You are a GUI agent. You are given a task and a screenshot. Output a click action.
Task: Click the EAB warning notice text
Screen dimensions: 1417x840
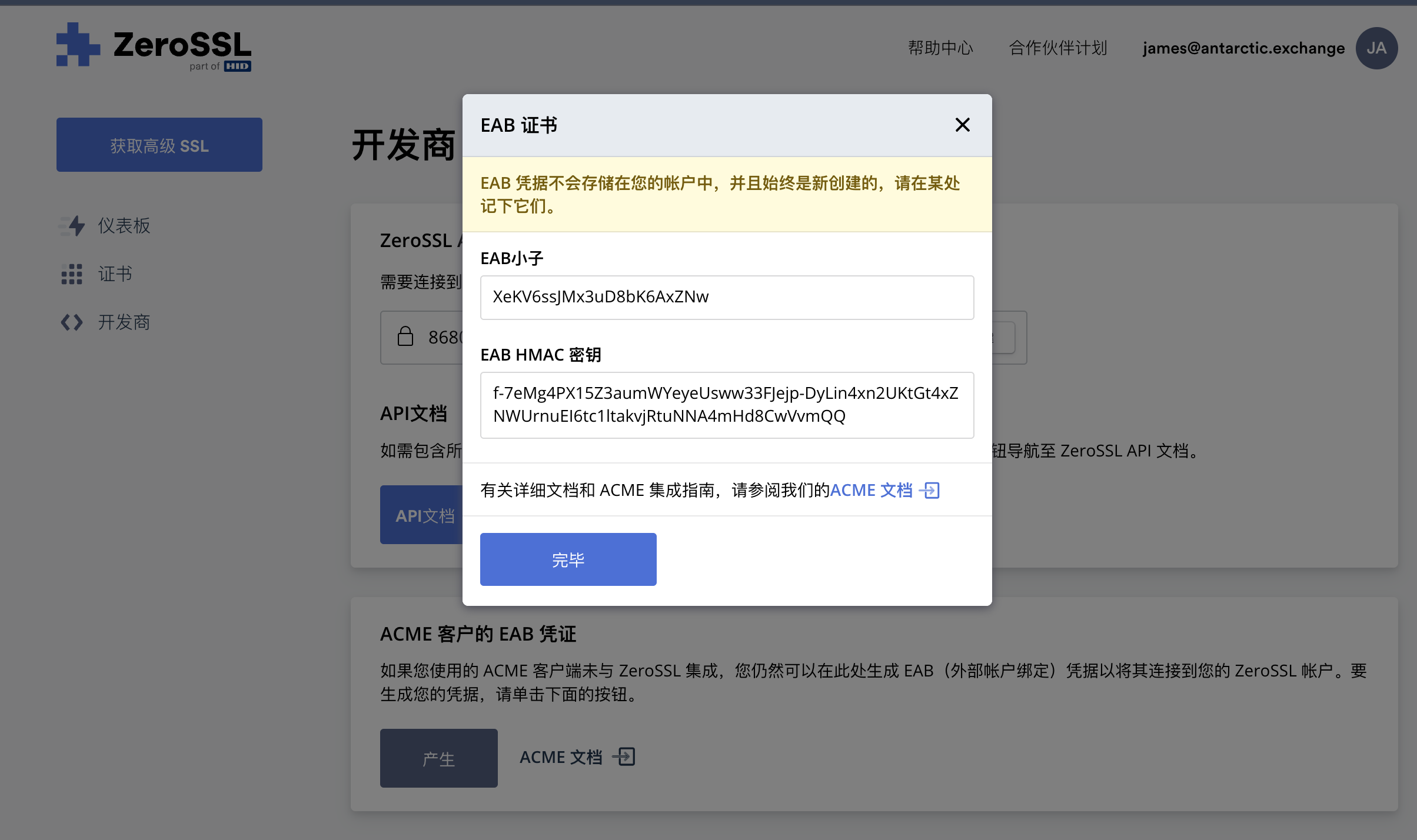tap(720, 195)
